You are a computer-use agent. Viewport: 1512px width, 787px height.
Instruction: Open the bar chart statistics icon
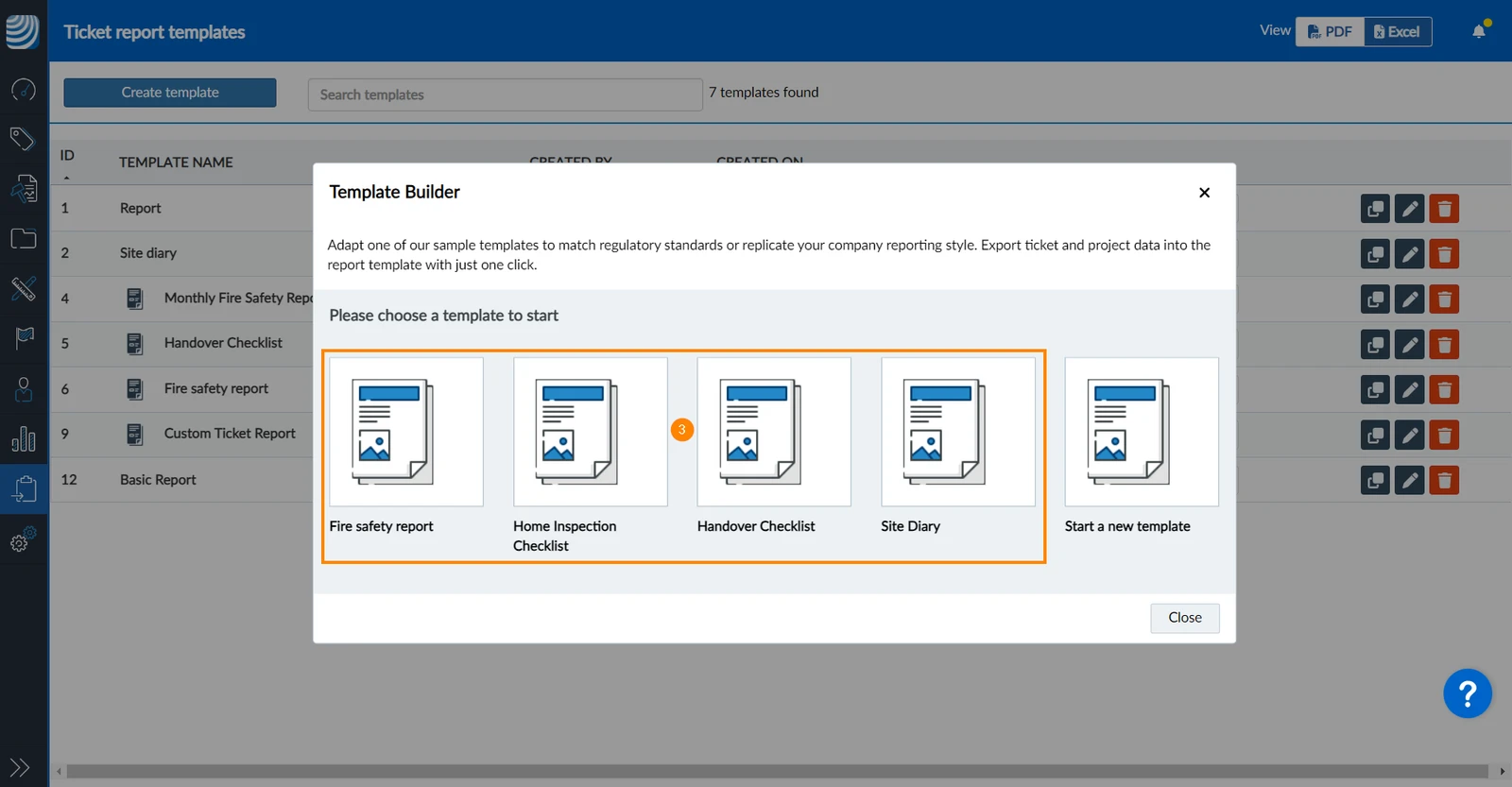point(24,438)
